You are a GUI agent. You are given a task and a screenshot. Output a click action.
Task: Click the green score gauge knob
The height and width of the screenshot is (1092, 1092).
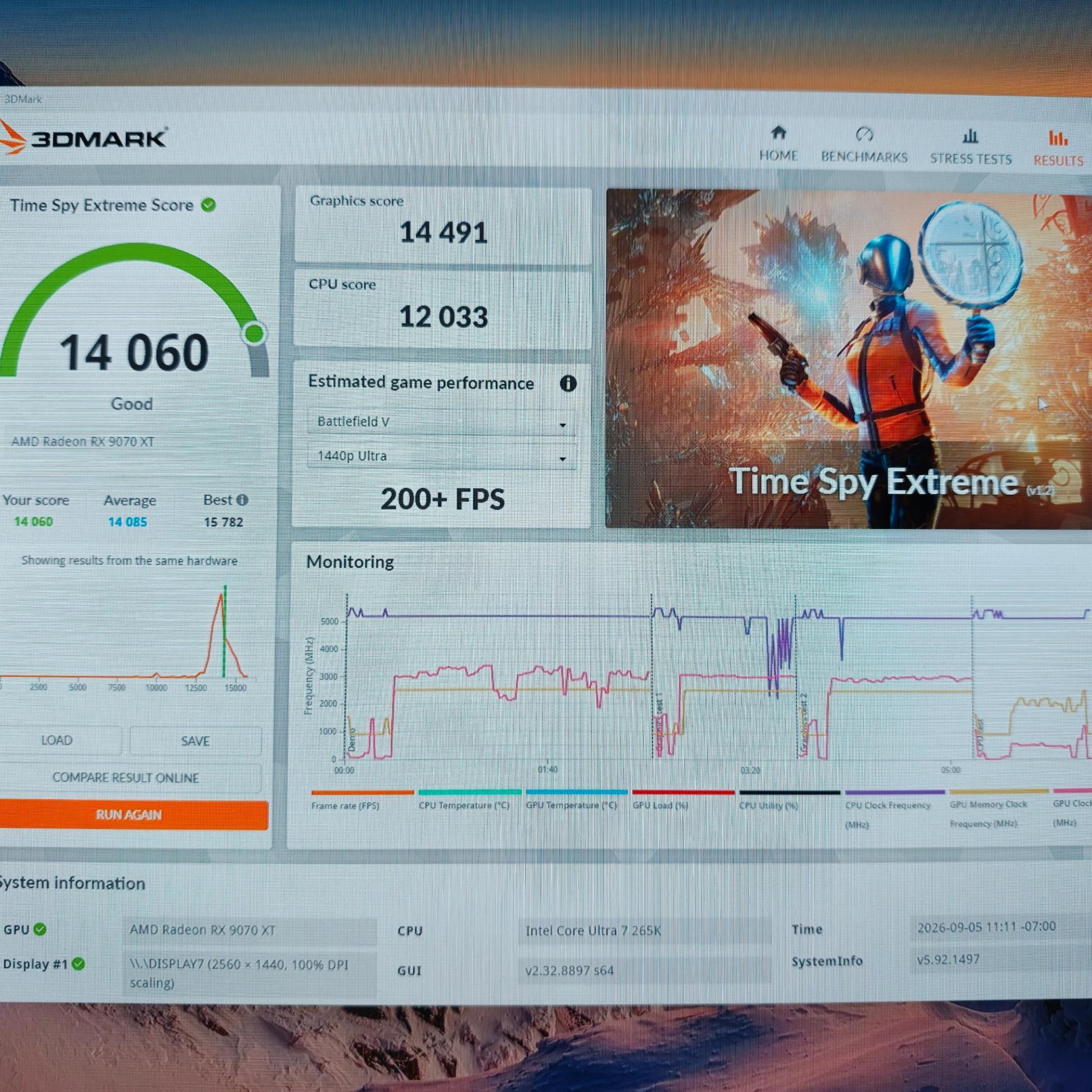coord(254,333)
